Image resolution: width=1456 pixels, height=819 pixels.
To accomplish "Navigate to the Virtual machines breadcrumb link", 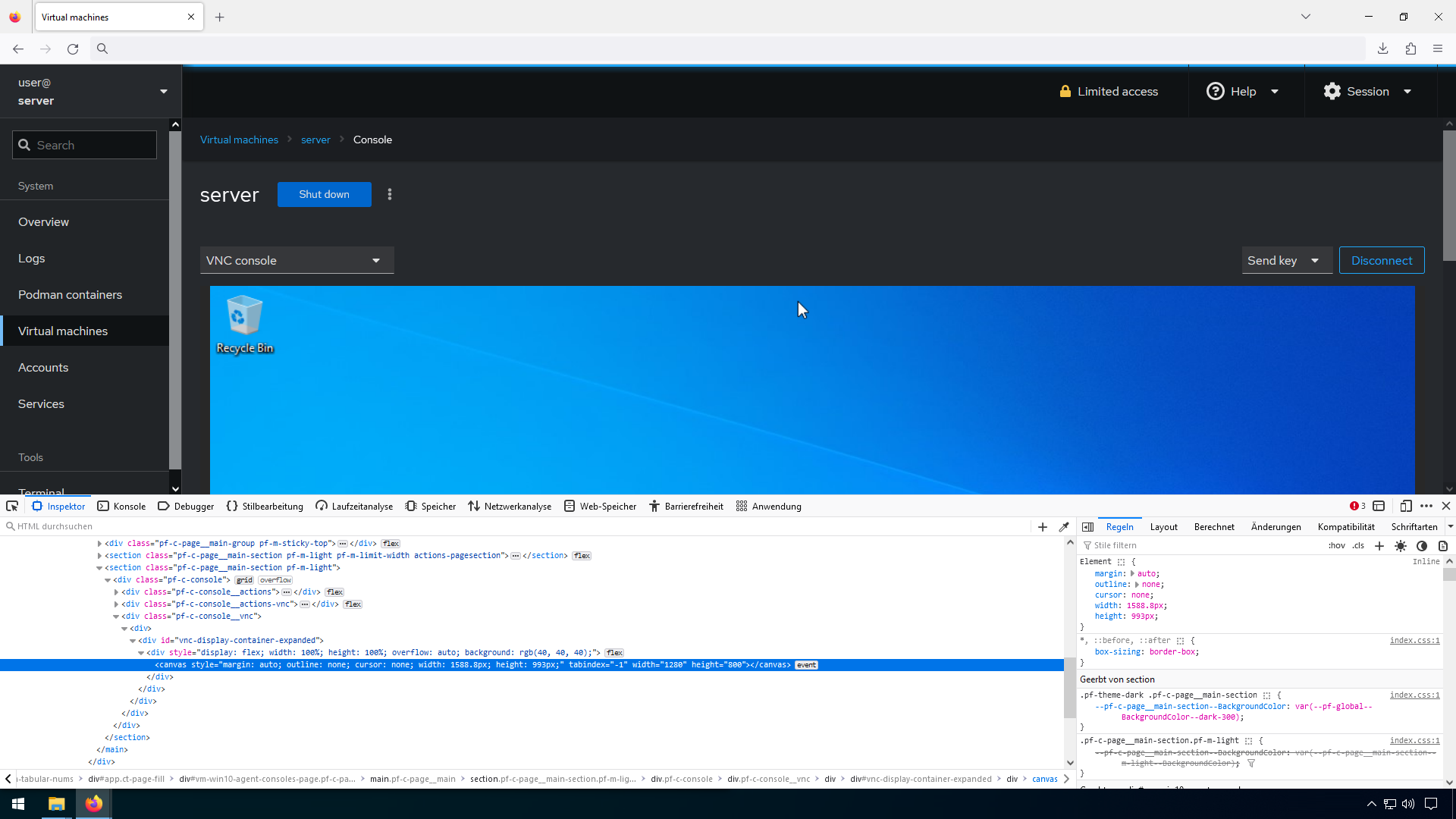I will [x=239, y=140].
